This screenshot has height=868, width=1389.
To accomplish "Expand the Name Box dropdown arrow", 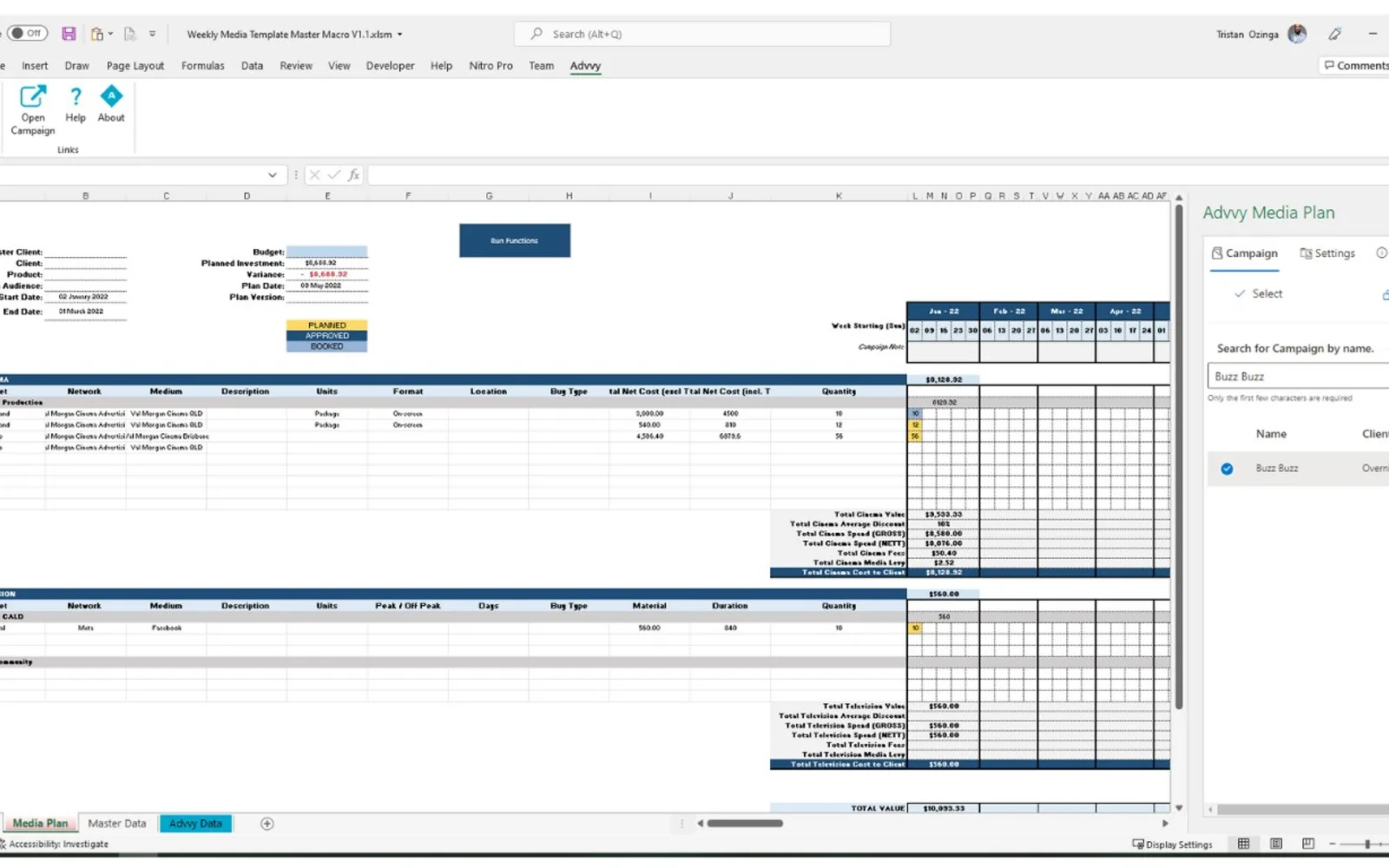I will 273,175.
